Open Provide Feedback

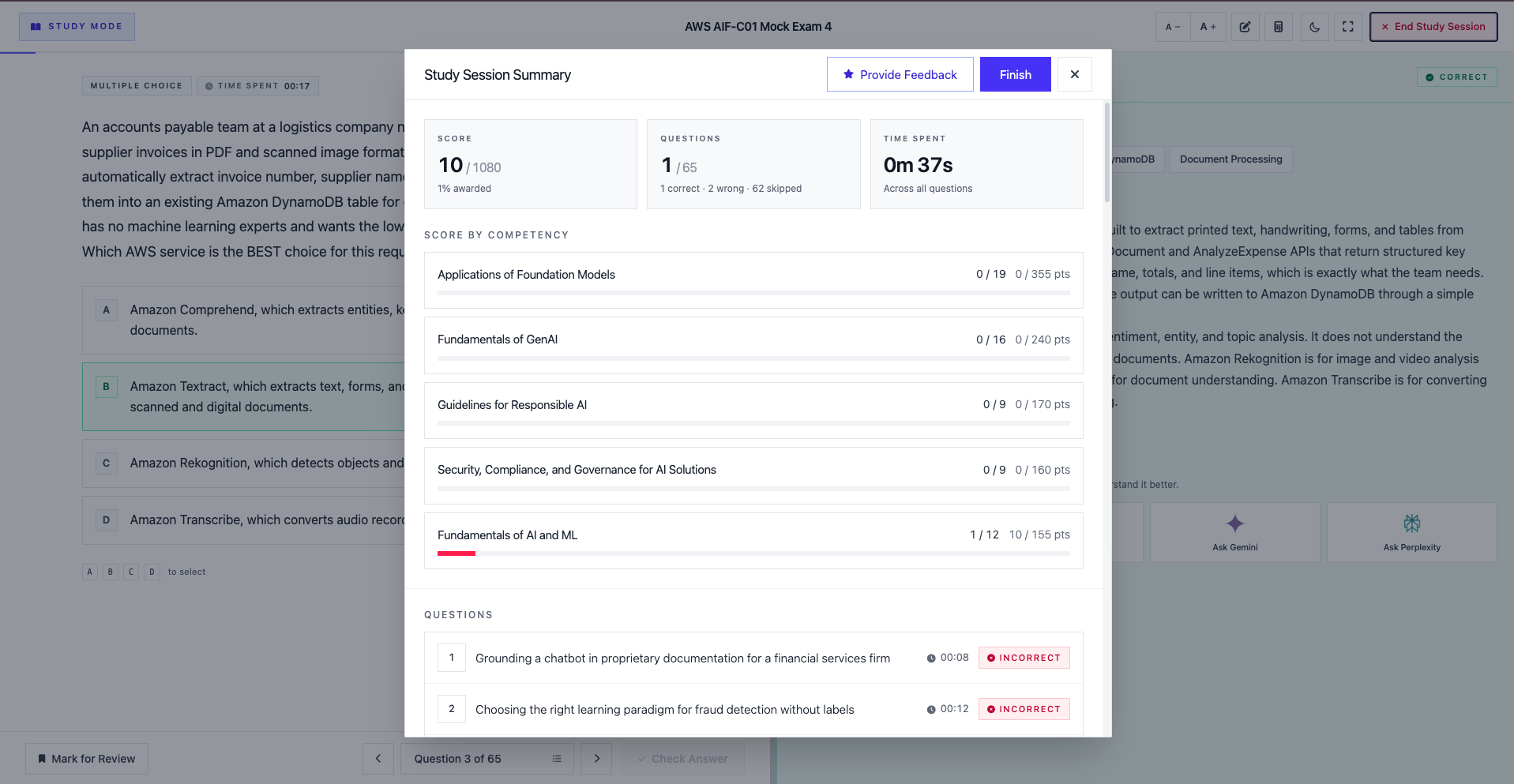click(x=900, y=74)
